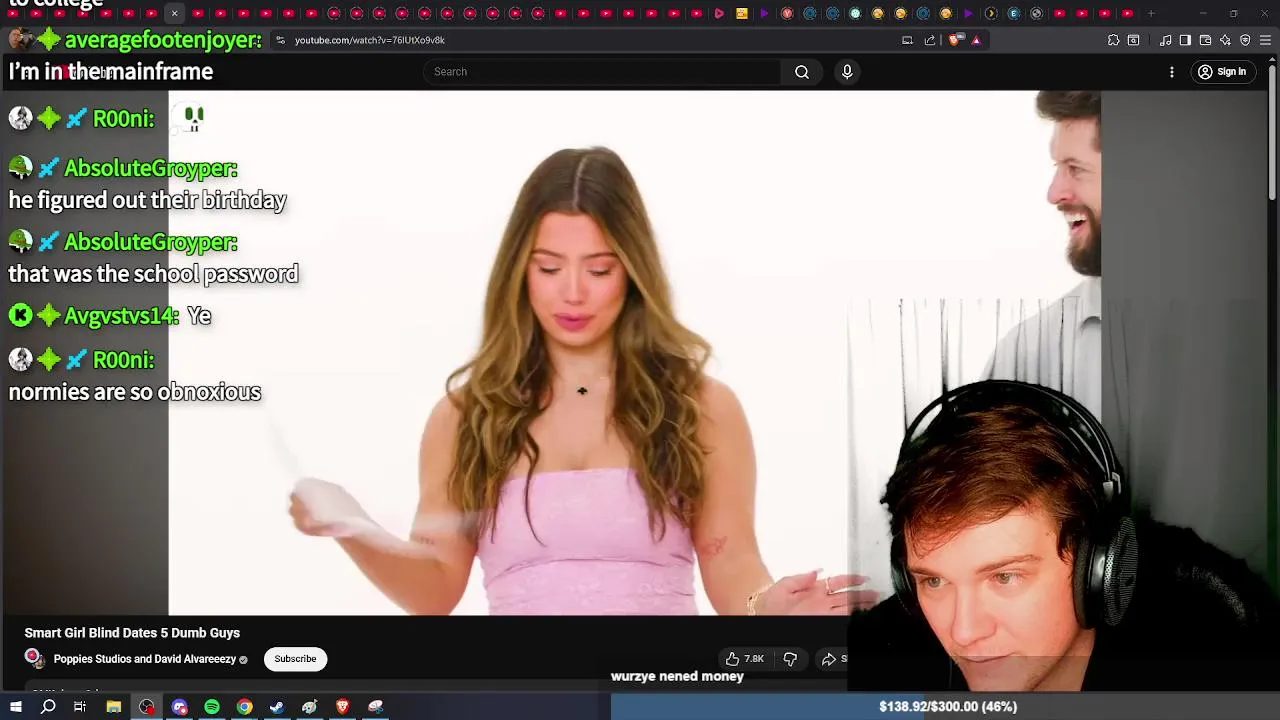Open Google Chrome from the taskbar

[244, 707]
